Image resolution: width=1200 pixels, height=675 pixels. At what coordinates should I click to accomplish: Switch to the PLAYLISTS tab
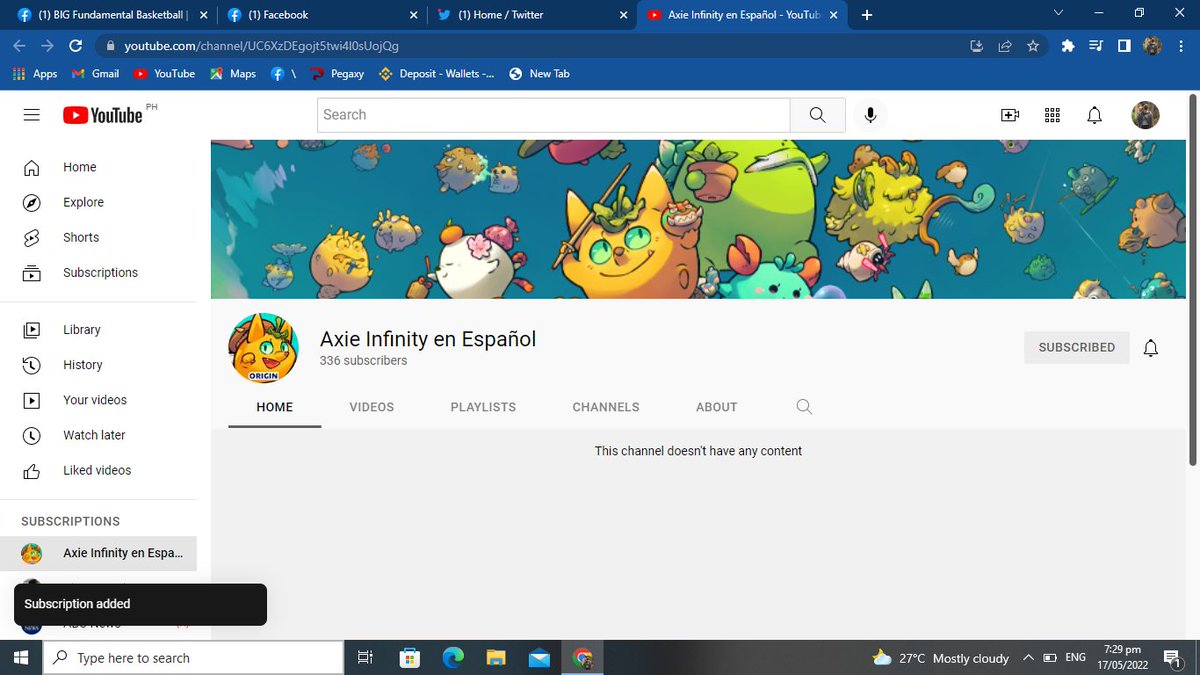[x=483, y=407]
